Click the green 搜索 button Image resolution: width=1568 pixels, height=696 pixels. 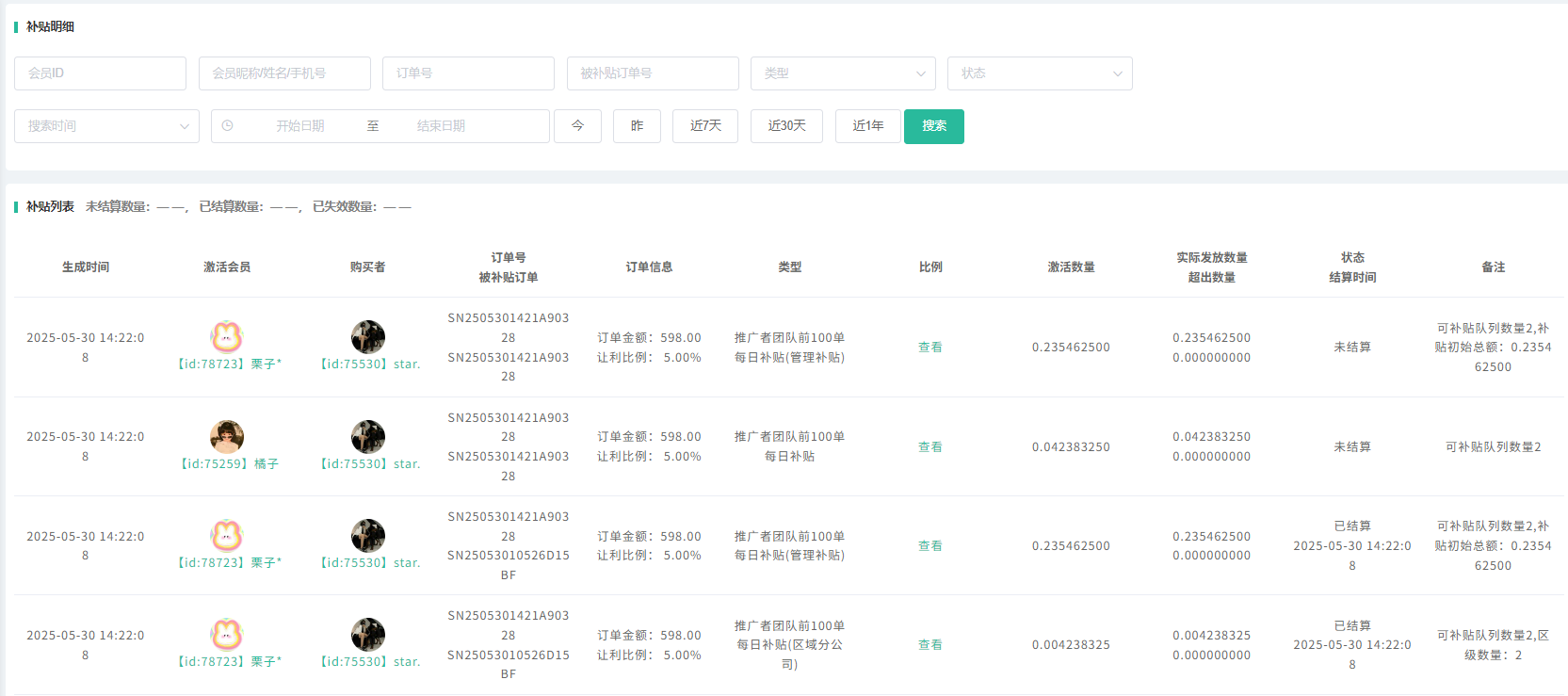click(x=933, y=126)
